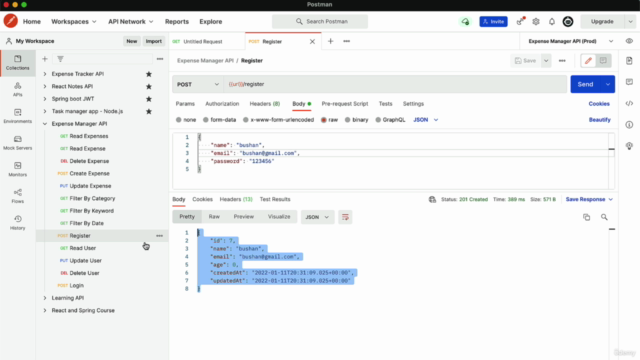This screenshot has height=360, width=640.
Task: Toggle star on Spring boot JWT
Action: click(x=149, y=99)
